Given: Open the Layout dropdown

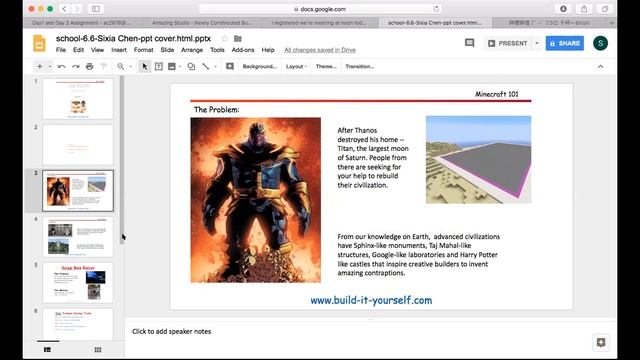Looking at the screenshot, I should pos(296,66).
